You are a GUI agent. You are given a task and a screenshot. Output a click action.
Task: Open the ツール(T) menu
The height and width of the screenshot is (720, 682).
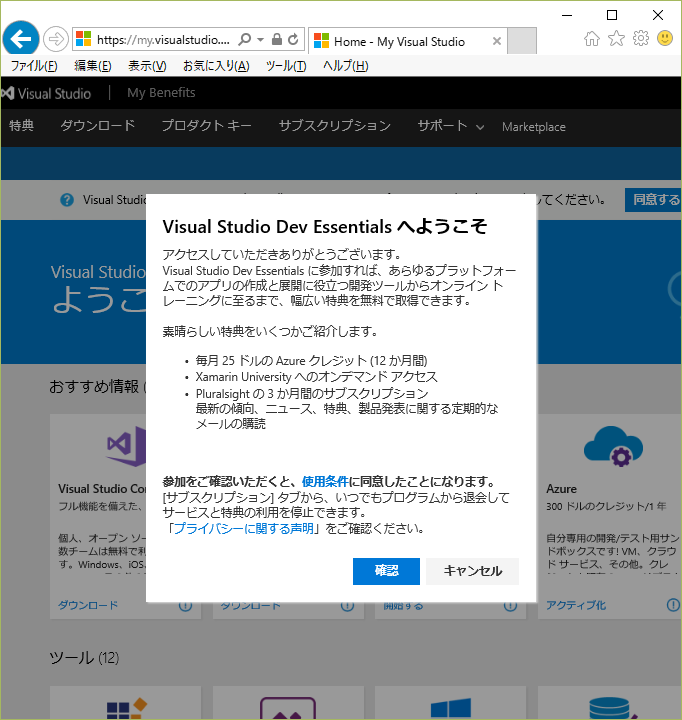click(x=286, y=66)
